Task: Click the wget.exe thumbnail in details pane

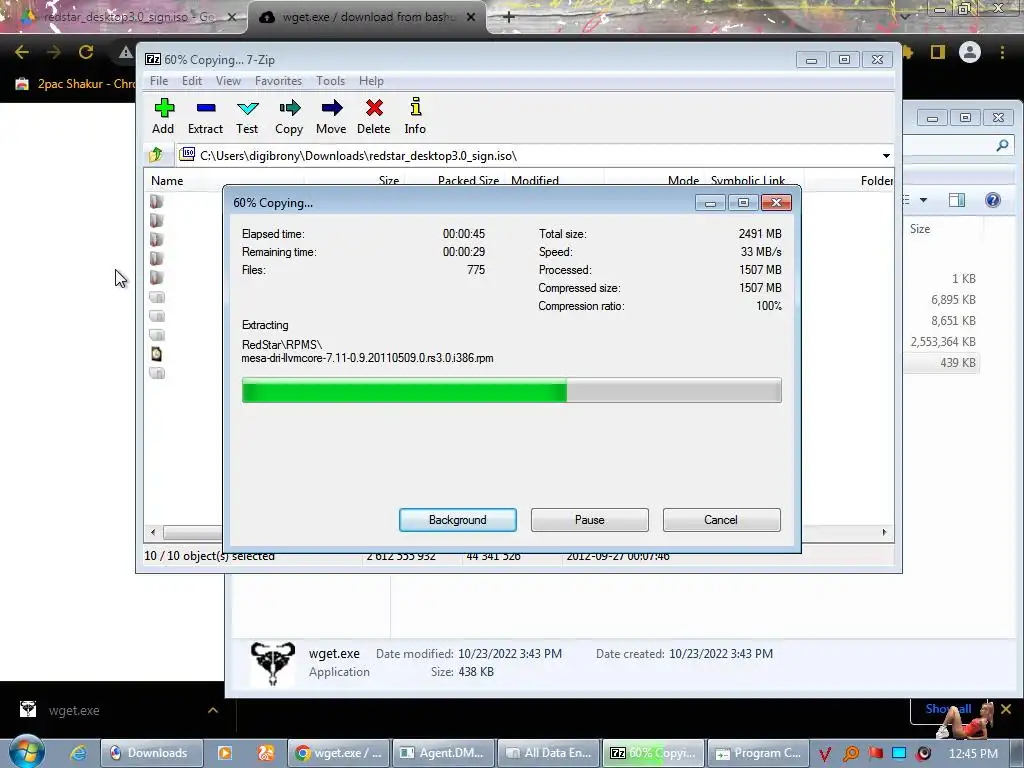Action: [272, 664]
